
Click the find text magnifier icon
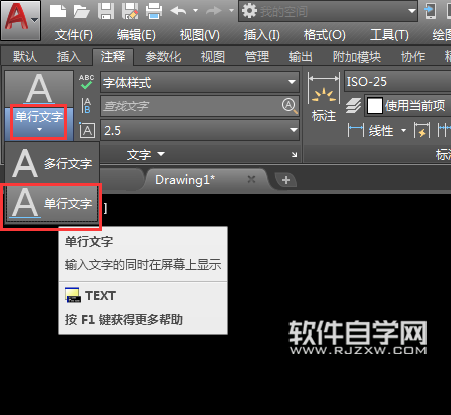289,106
